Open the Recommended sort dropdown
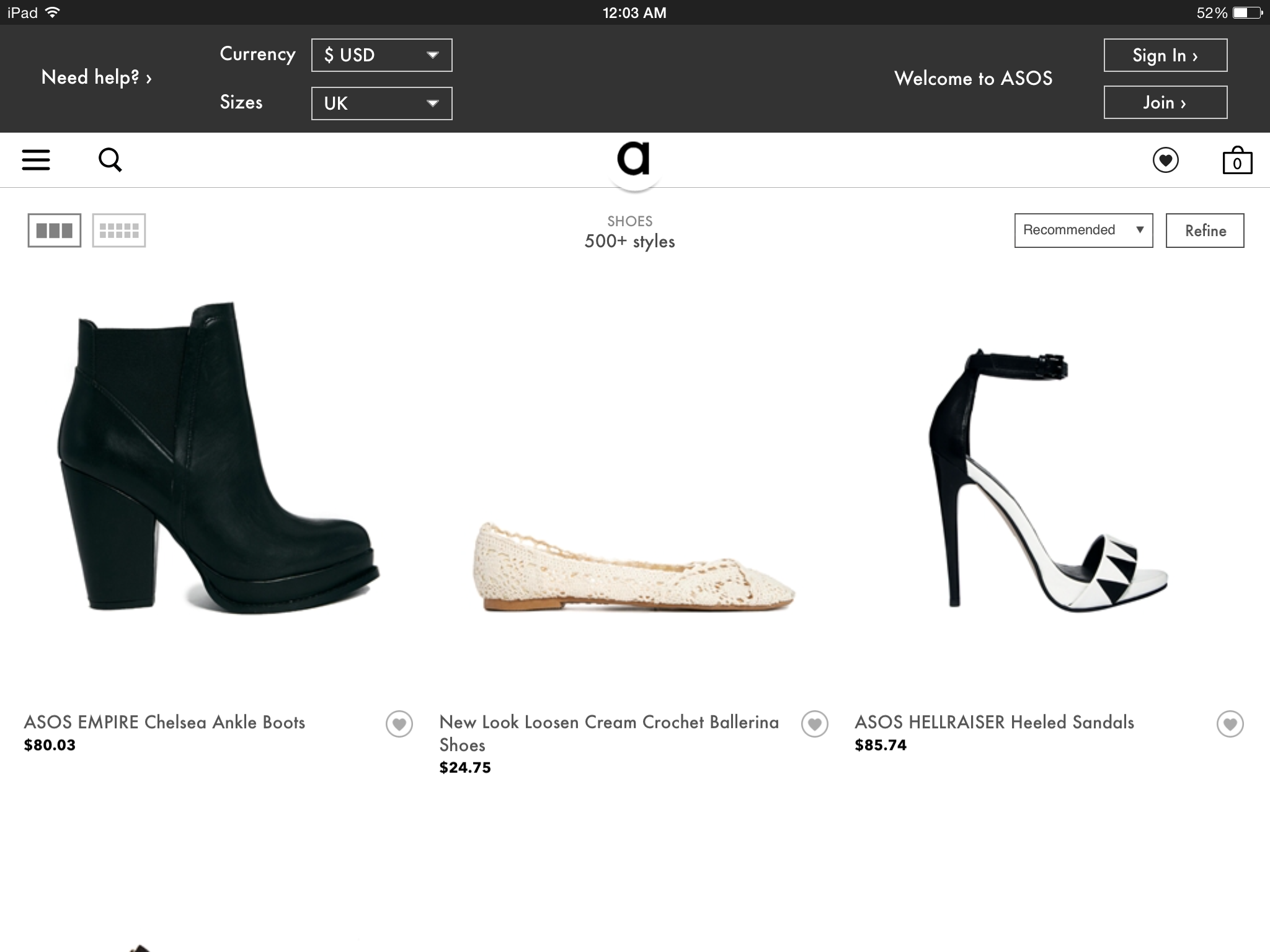Screen dimensions: 1270x952 point(1084,231)
